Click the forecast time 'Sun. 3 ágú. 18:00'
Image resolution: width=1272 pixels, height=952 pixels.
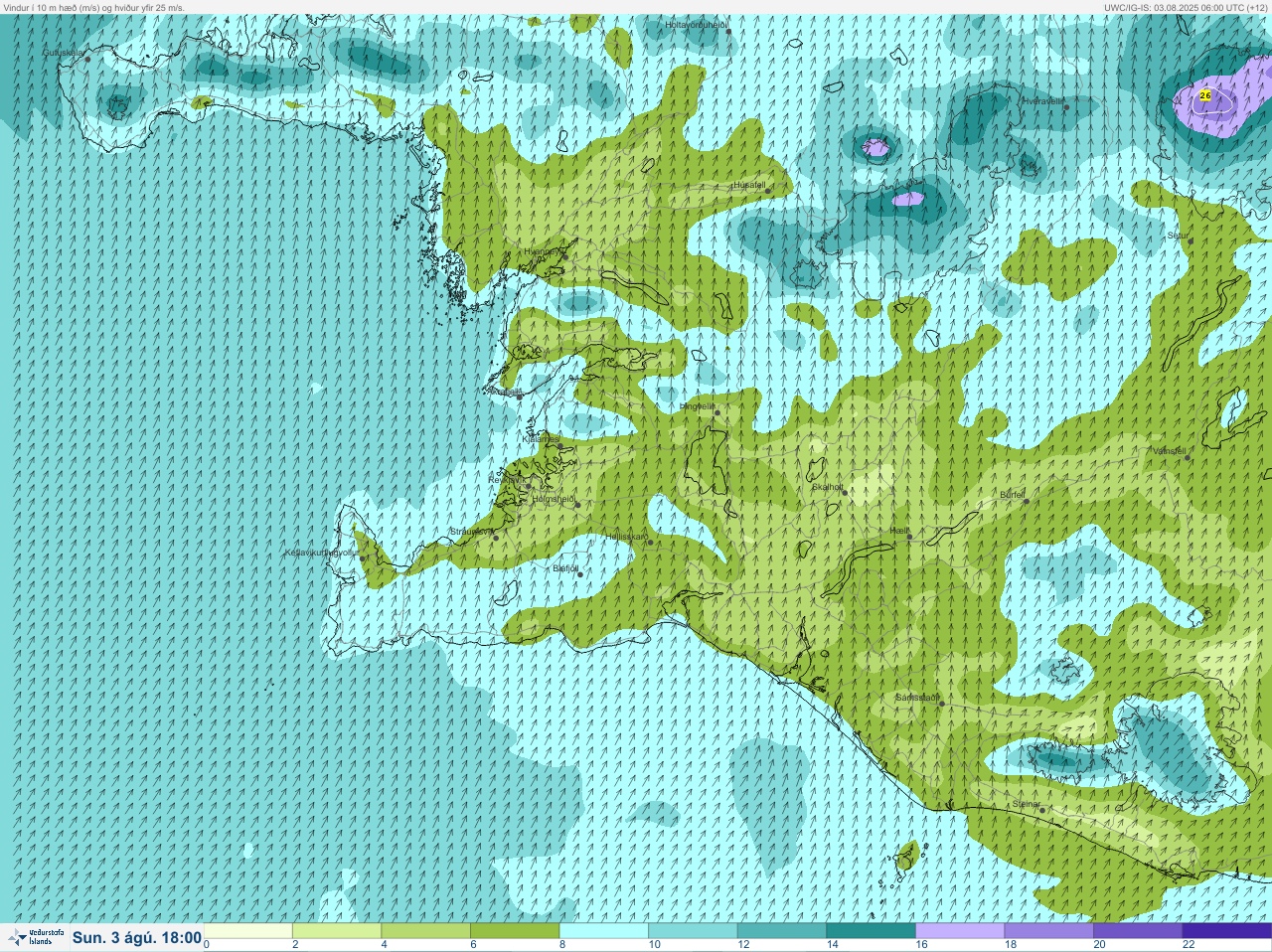coord(137,937)
